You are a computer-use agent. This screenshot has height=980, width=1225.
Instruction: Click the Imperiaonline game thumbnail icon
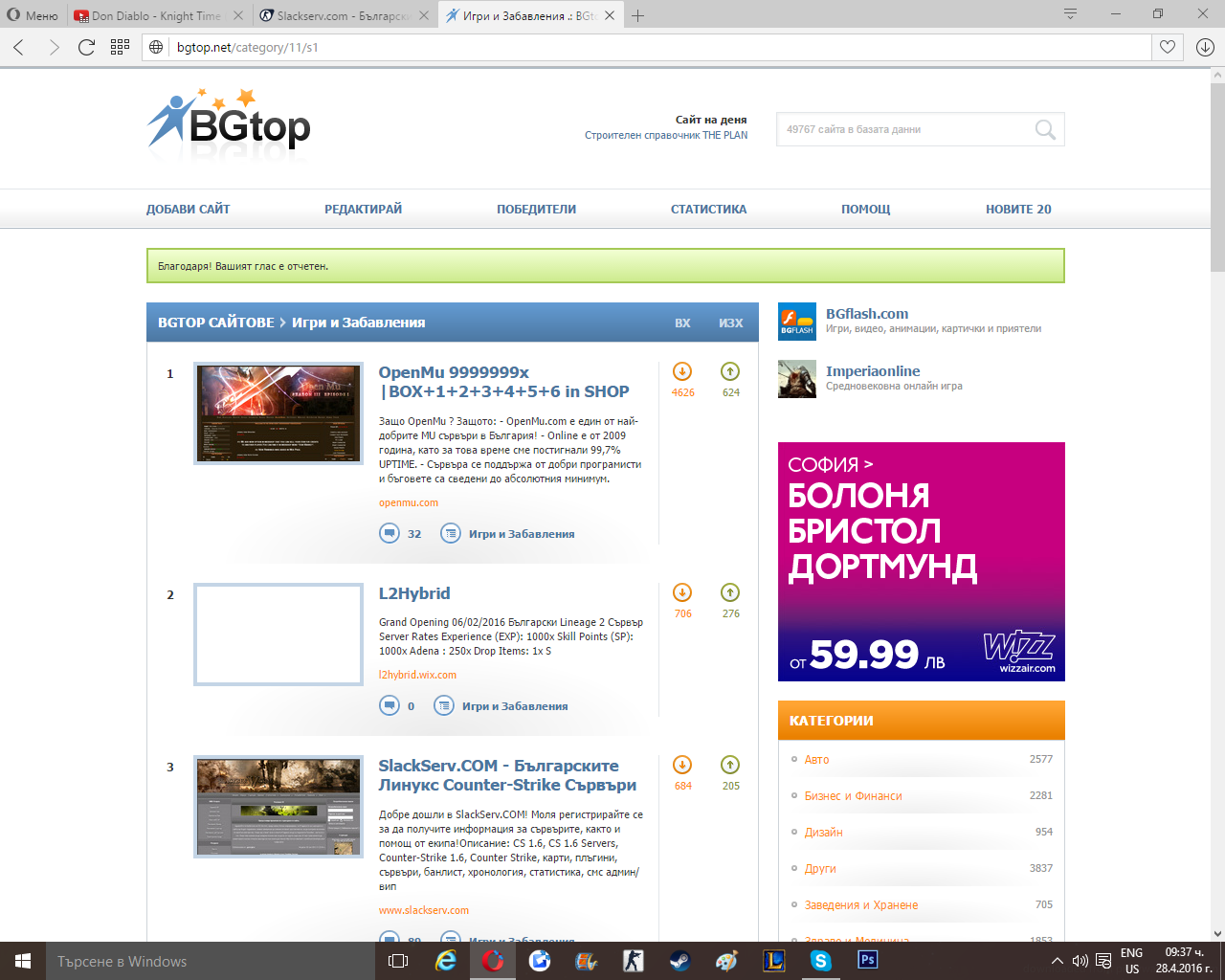tap(797, 379)
